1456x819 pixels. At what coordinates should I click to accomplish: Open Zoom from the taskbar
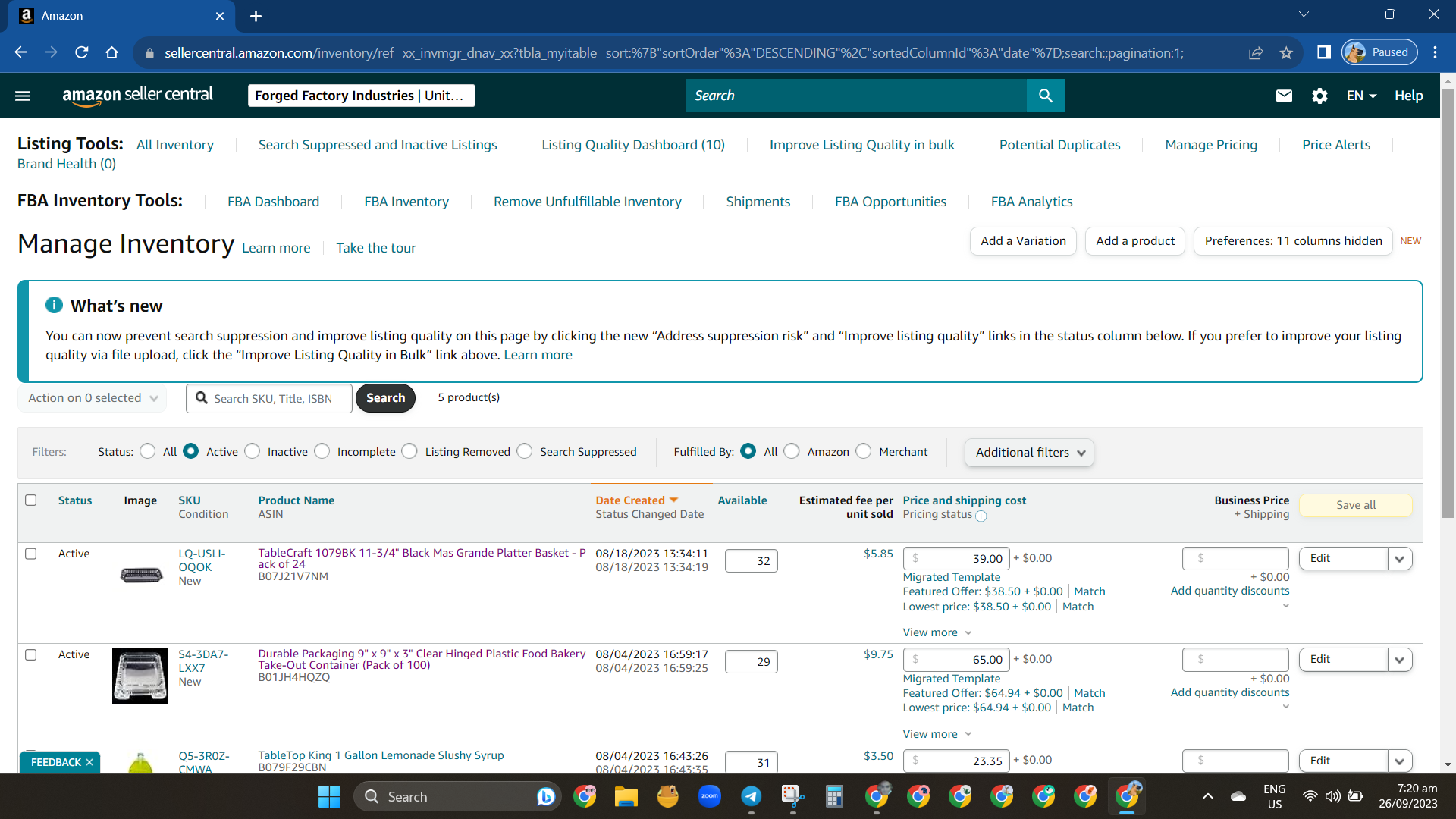click(710, 796)
